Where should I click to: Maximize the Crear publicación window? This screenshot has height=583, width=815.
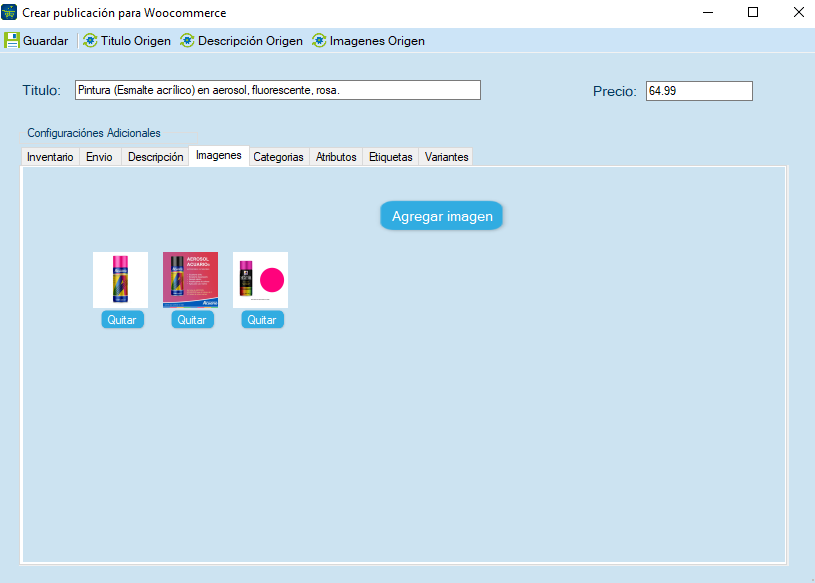(x=753, y=12)
